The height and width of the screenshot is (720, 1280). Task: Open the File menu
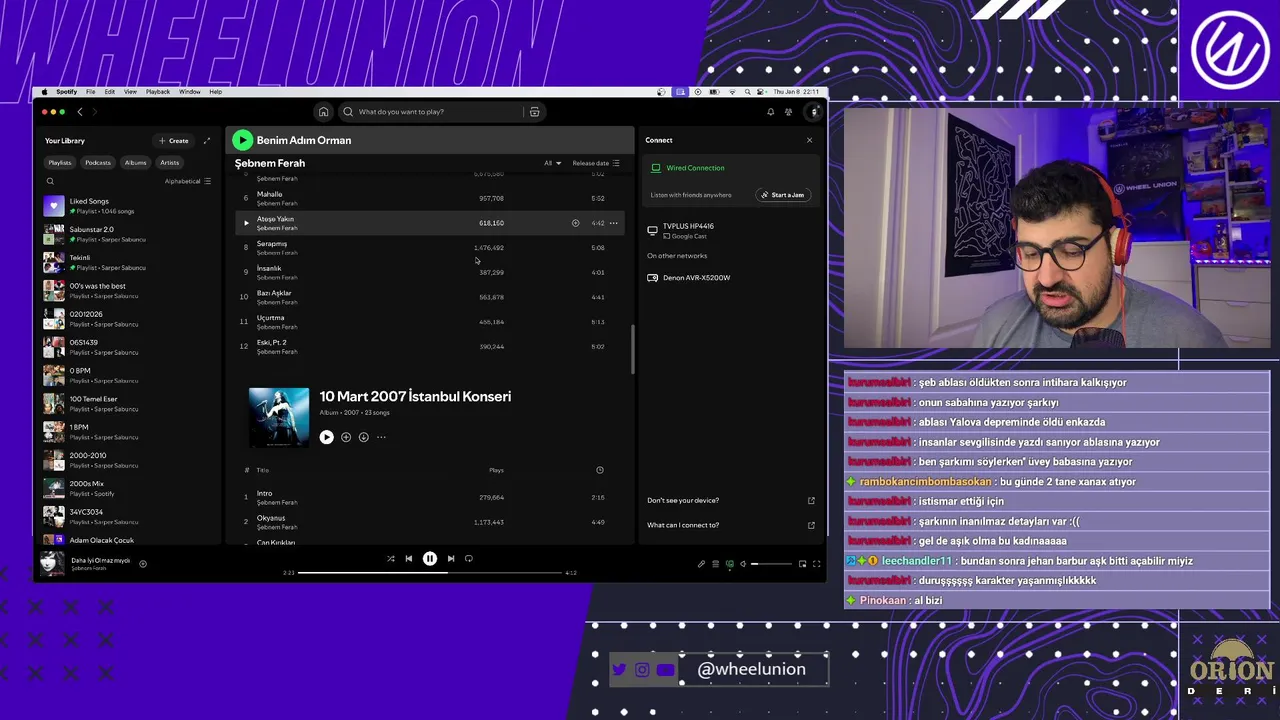click(x=90, y=92)
